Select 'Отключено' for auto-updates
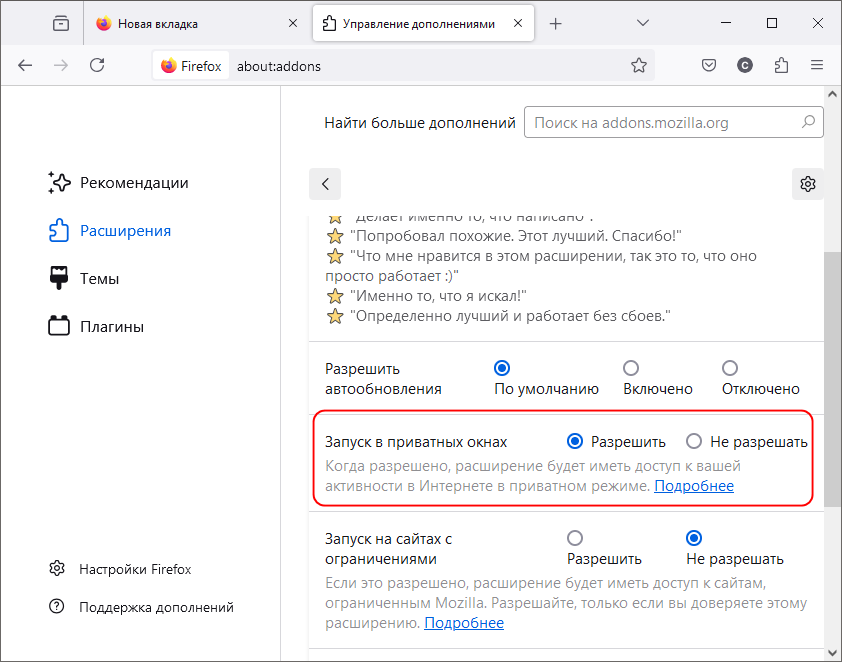 (x=730, y=368)
